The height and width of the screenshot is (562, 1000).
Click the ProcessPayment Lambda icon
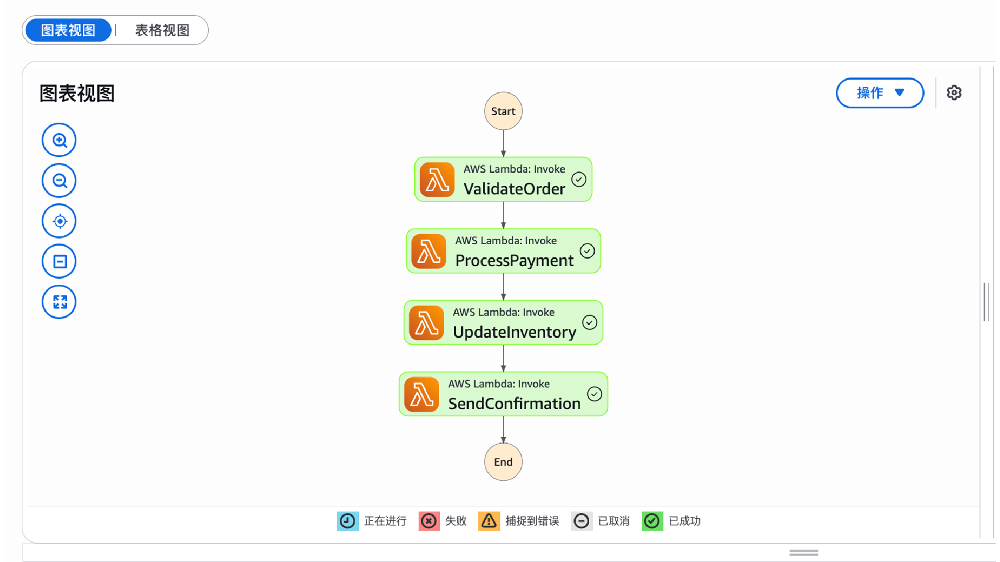coord(429,251)
